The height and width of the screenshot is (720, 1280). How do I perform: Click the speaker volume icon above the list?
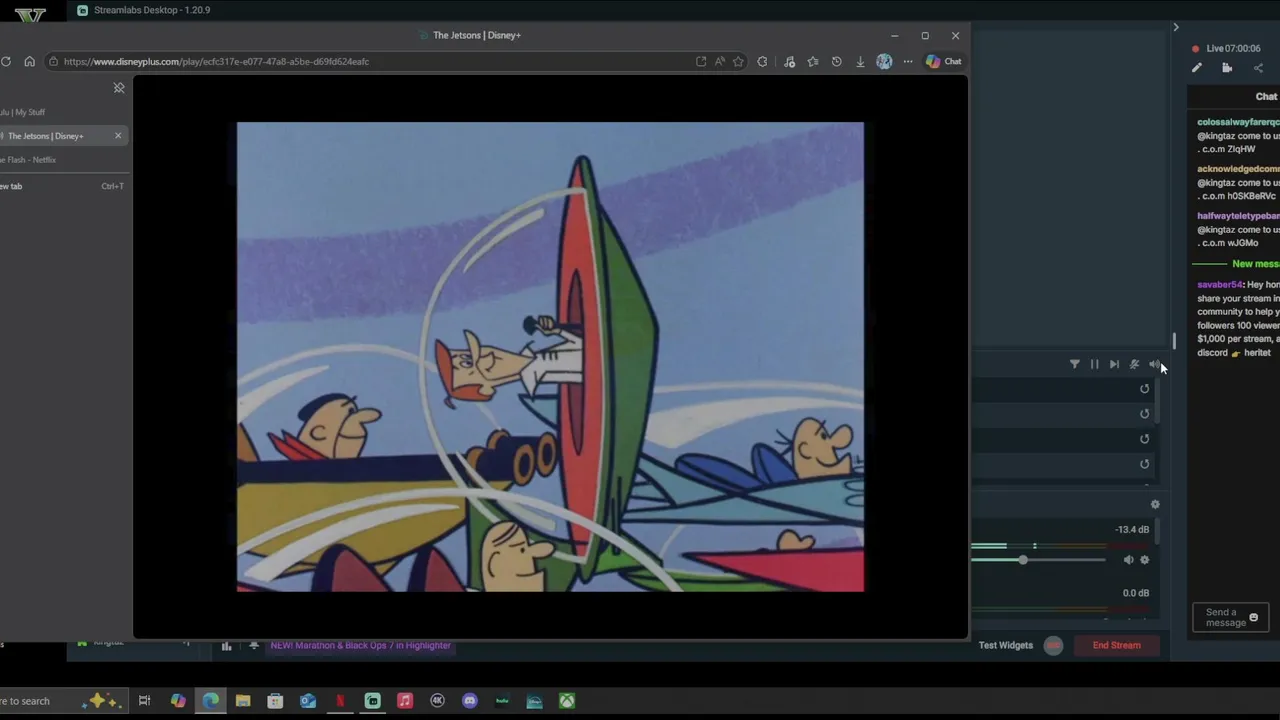coord(1154,364)
